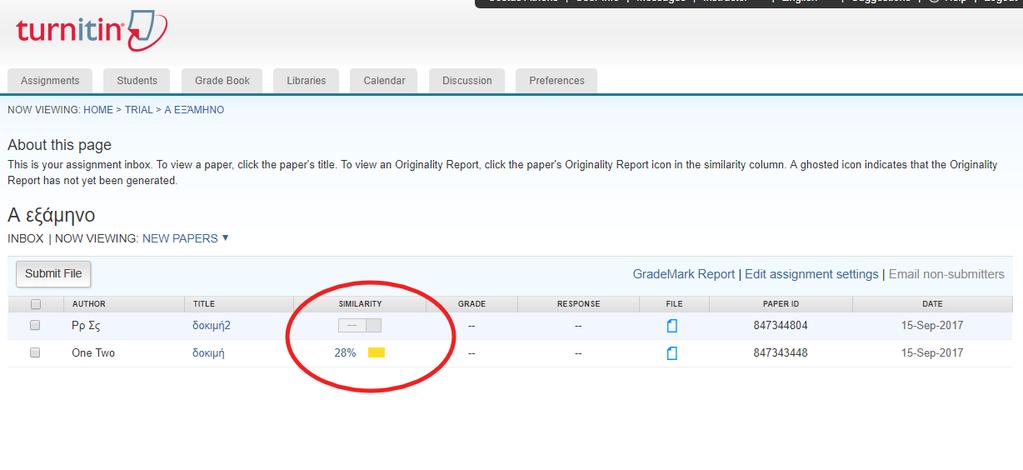Sort by the GRADE column header
This screenshot has height=470, width=1023.
click(472, 304)
